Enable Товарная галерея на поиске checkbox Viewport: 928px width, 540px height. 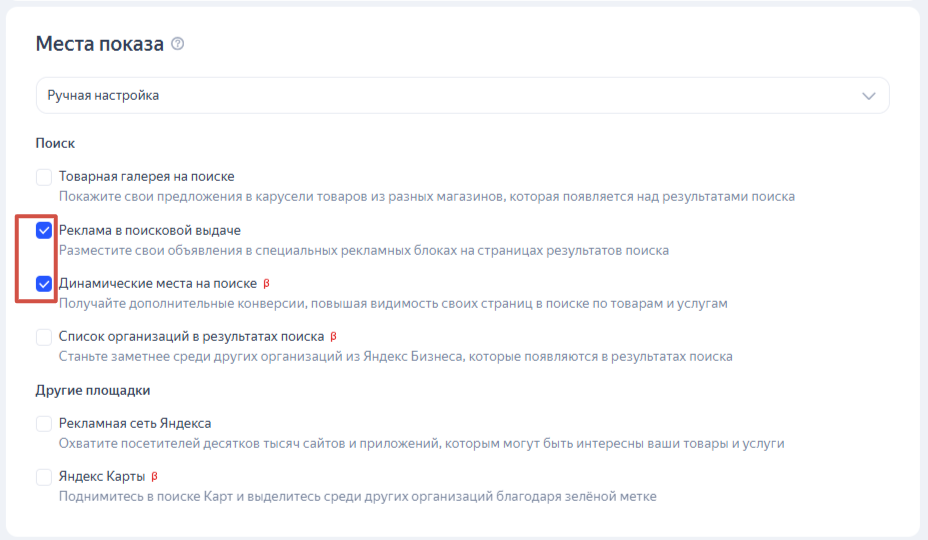pyautogui.click(x=44, y=177)
